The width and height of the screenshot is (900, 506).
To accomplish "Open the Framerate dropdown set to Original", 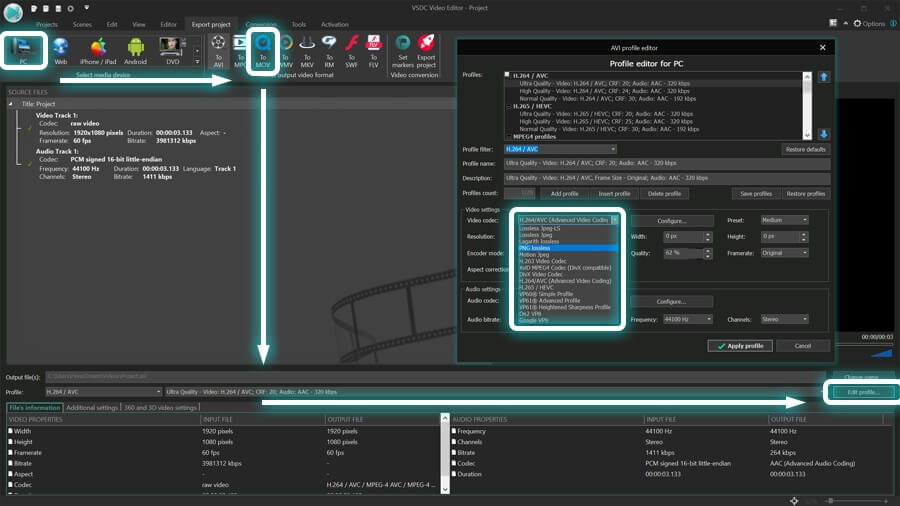I will point(784,253).
